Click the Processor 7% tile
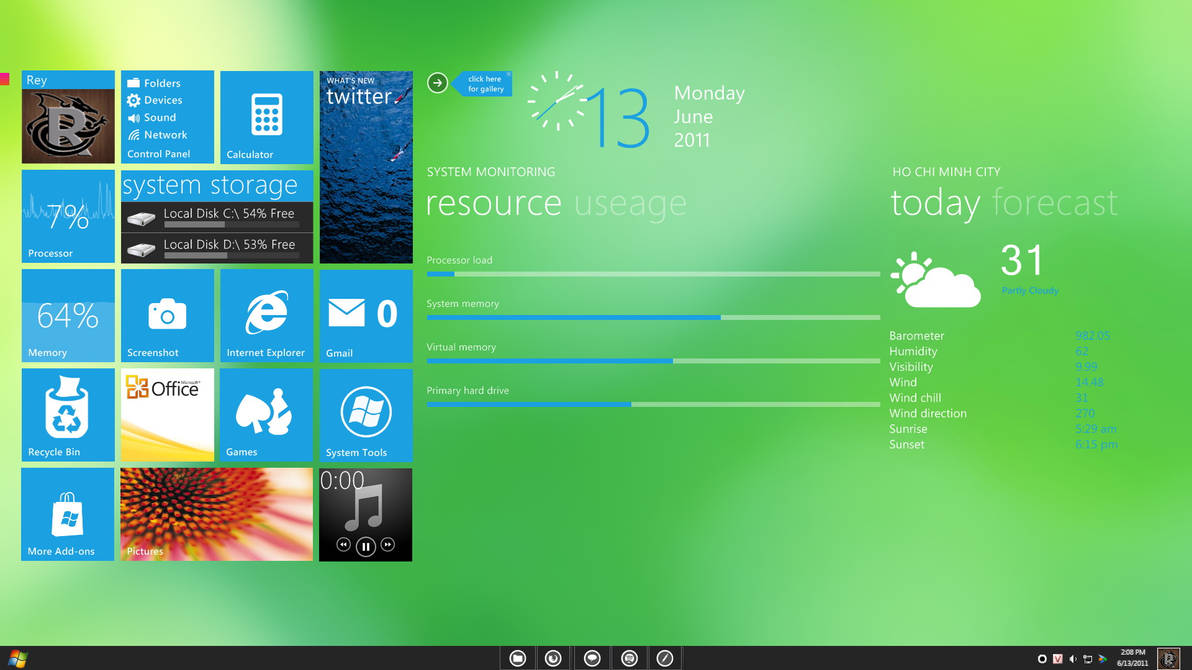 (x=68, y=216)
